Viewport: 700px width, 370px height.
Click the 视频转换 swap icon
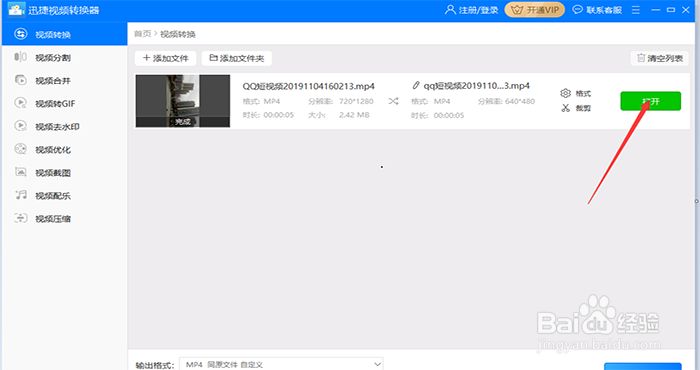tap(21, 34)
